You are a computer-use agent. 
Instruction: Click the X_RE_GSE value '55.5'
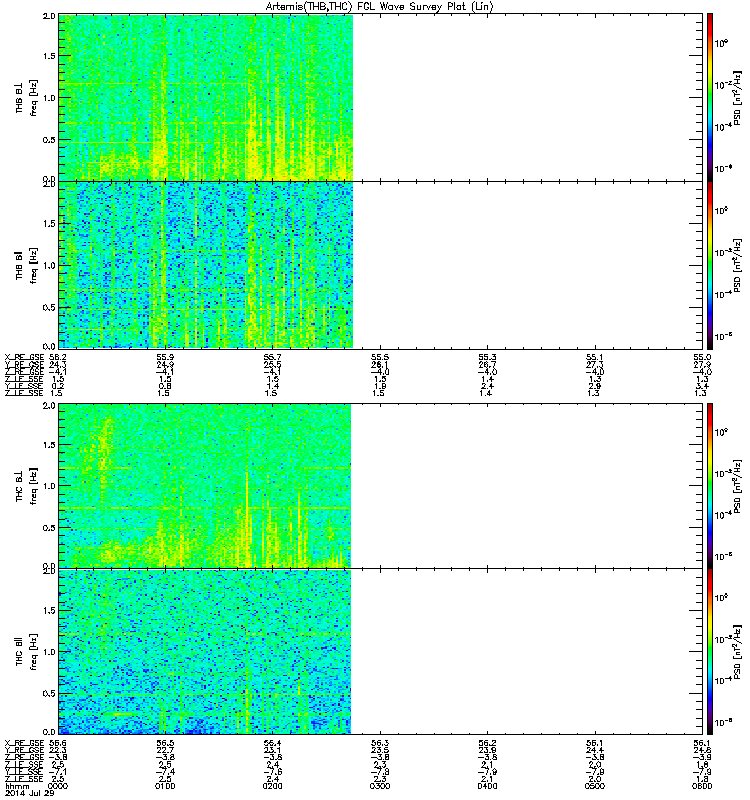tap(380, 357)
